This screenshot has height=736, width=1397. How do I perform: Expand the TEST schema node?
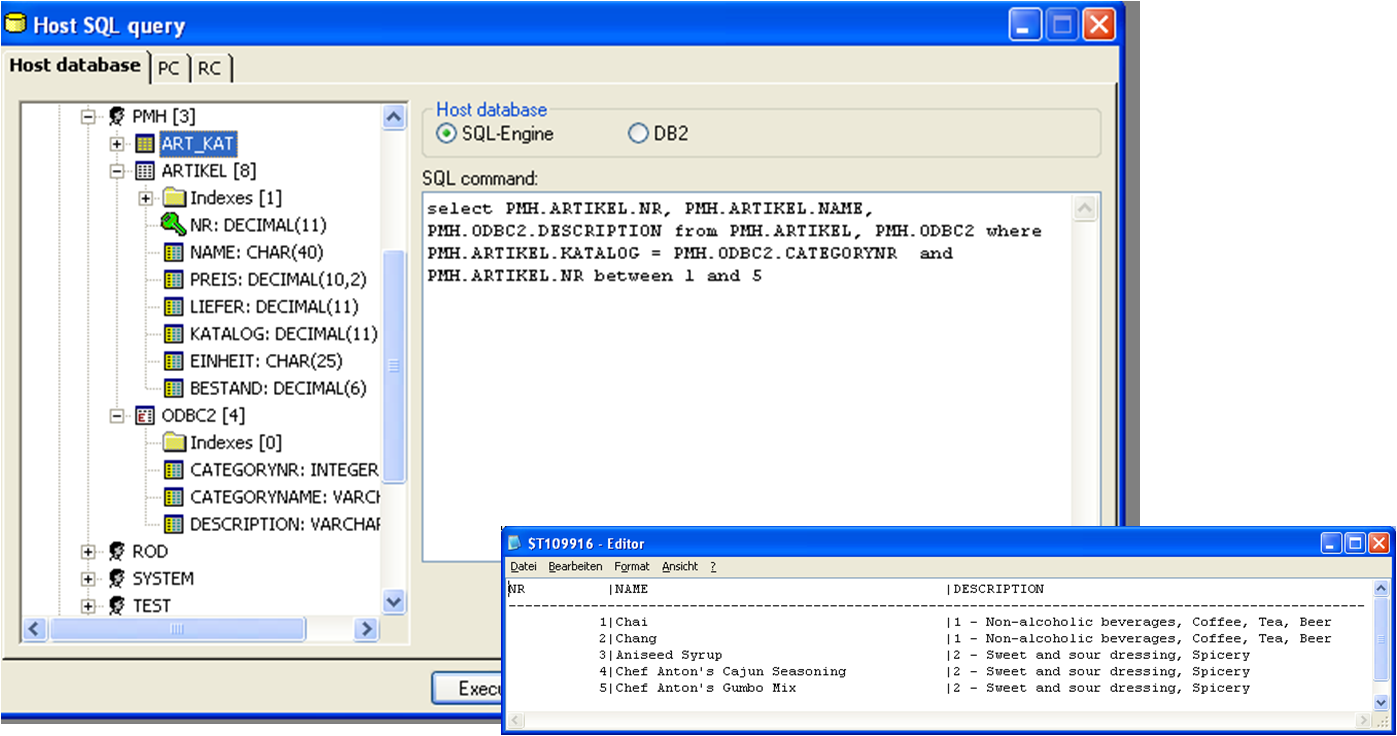[88, 605]
